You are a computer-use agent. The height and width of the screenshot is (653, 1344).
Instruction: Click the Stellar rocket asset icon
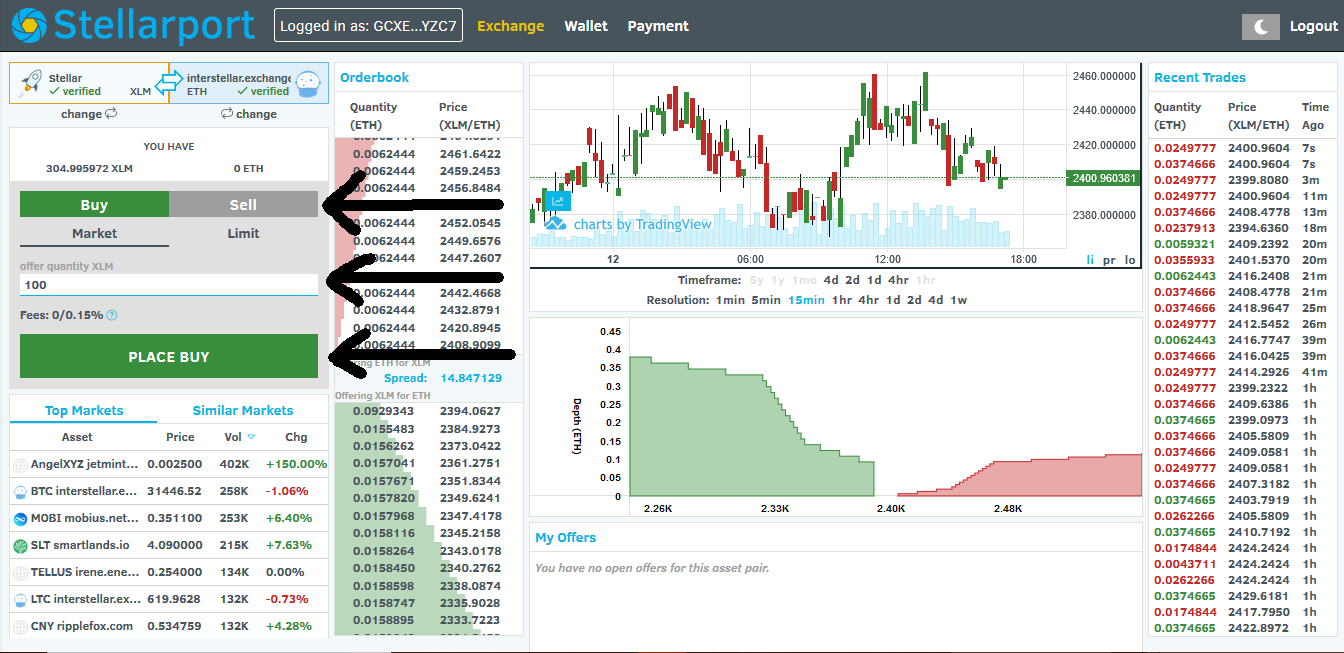(30, 83)
